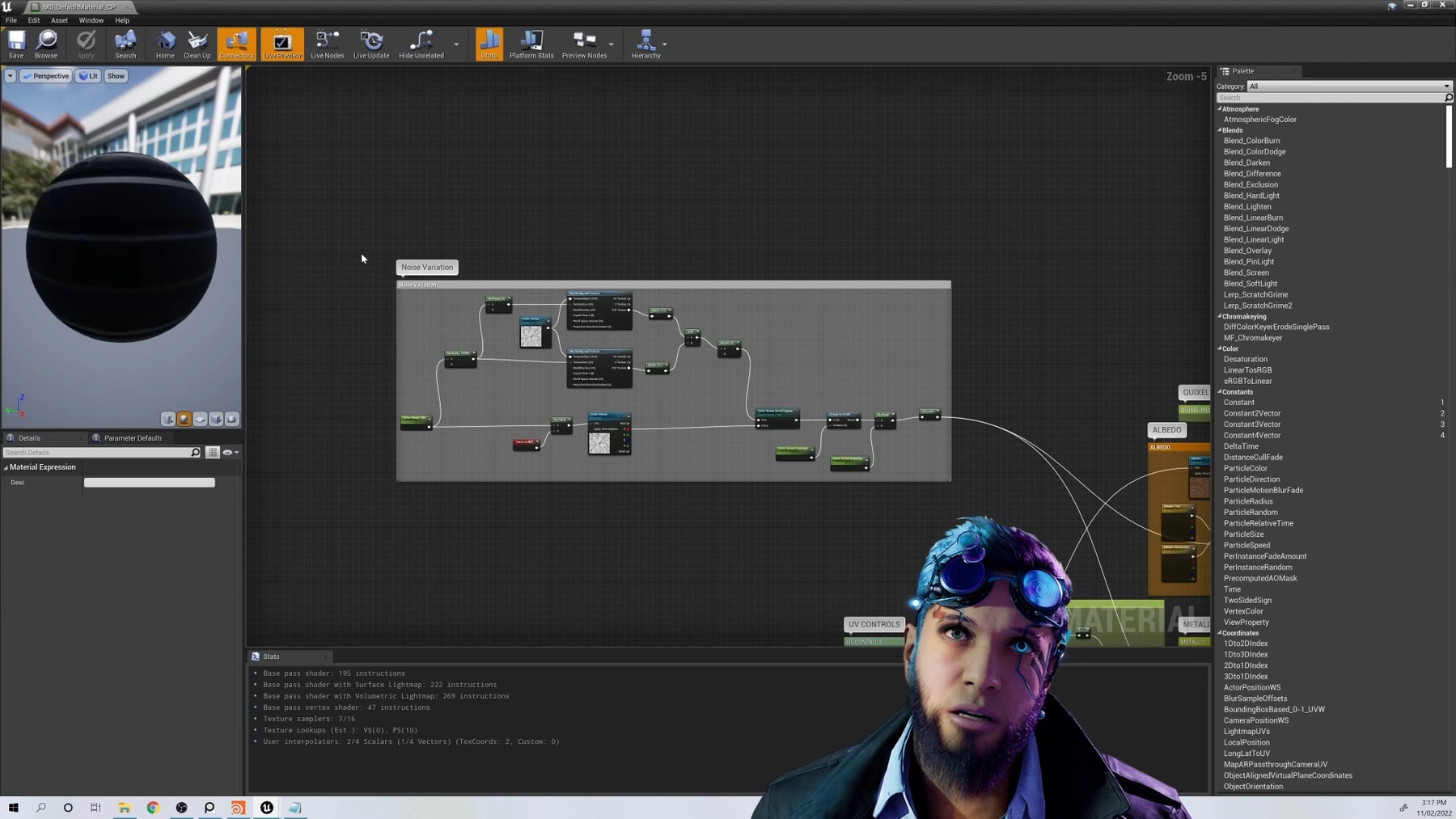Expand the Blends category in the Palette

(x=1221, y=129)
